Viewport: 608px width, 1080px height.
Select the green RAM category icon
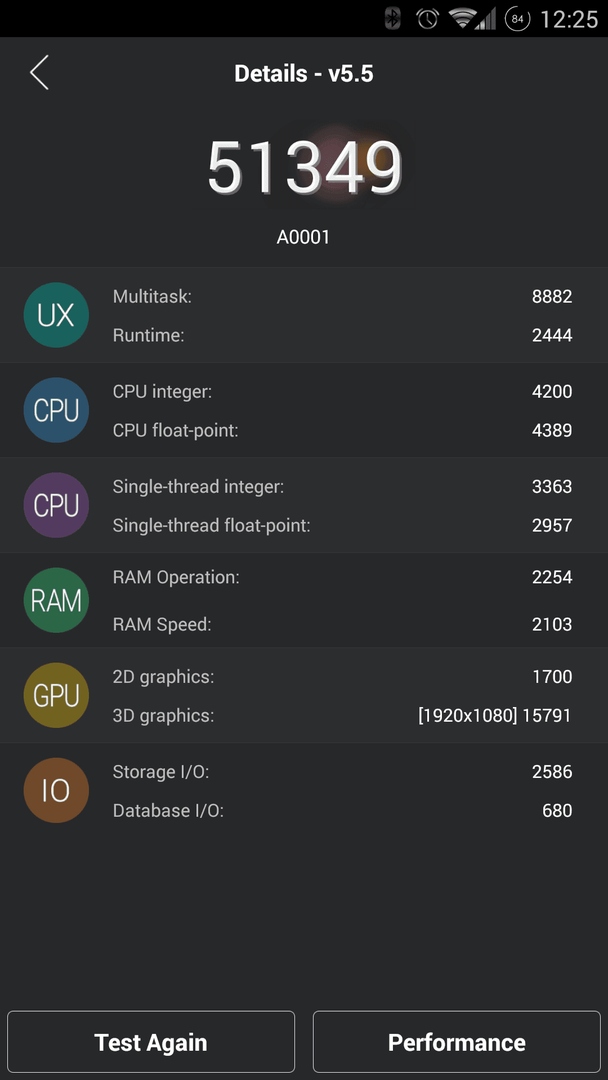click(56, 601)
